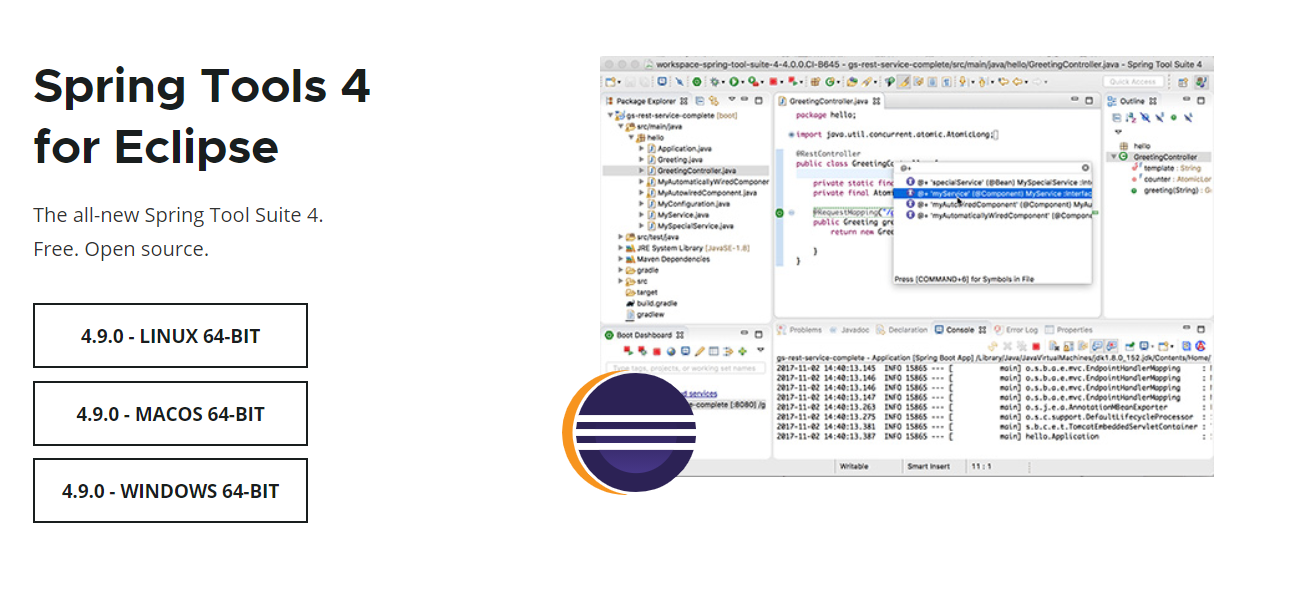
Task: Switch to the Package Explorer tab in IDE screenshot
Action: tap(647, 101)
